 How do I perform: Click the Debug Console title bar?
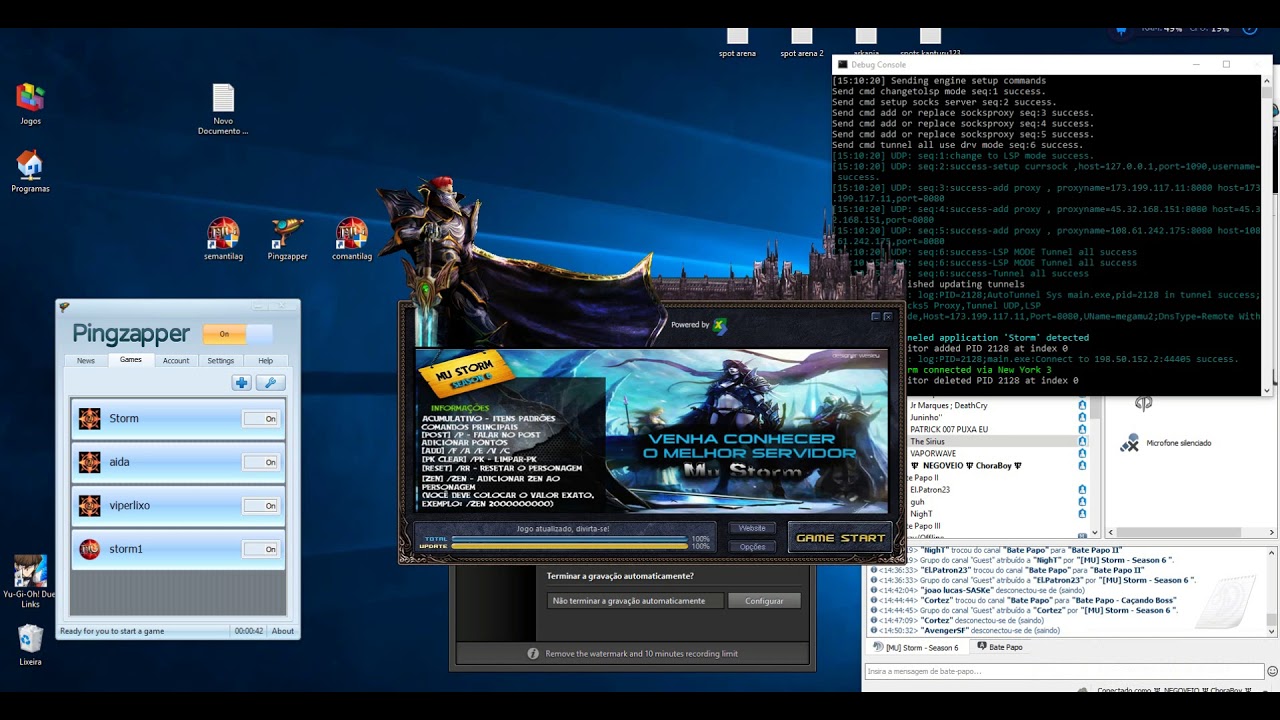coord(1050,64)
